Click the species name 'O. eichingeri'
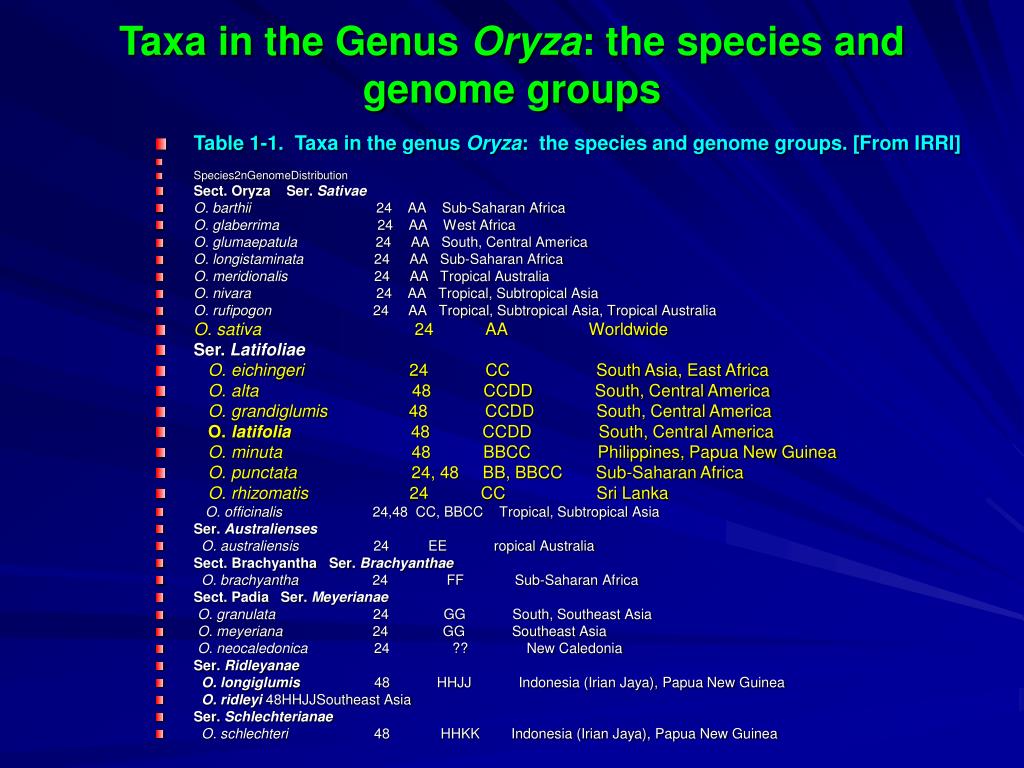 [x=257, y=371]
